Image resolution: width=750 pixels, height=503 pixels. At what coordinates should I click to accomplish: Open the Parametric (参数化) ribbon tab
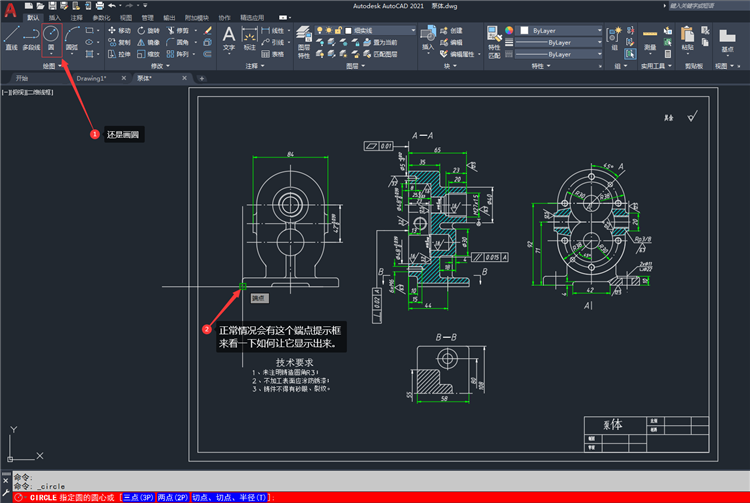pos(101,18)
